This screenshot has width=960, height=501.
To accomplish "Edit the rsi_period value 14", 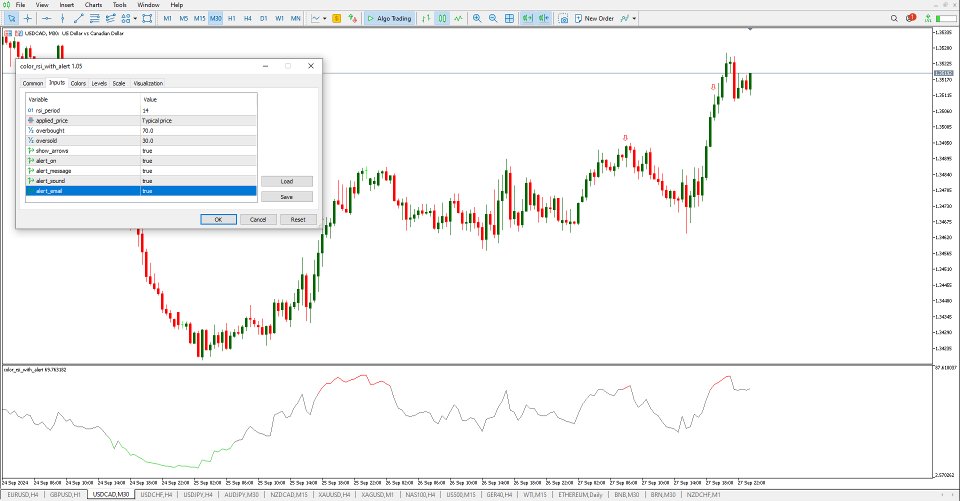I will click(x=198, y=110).
